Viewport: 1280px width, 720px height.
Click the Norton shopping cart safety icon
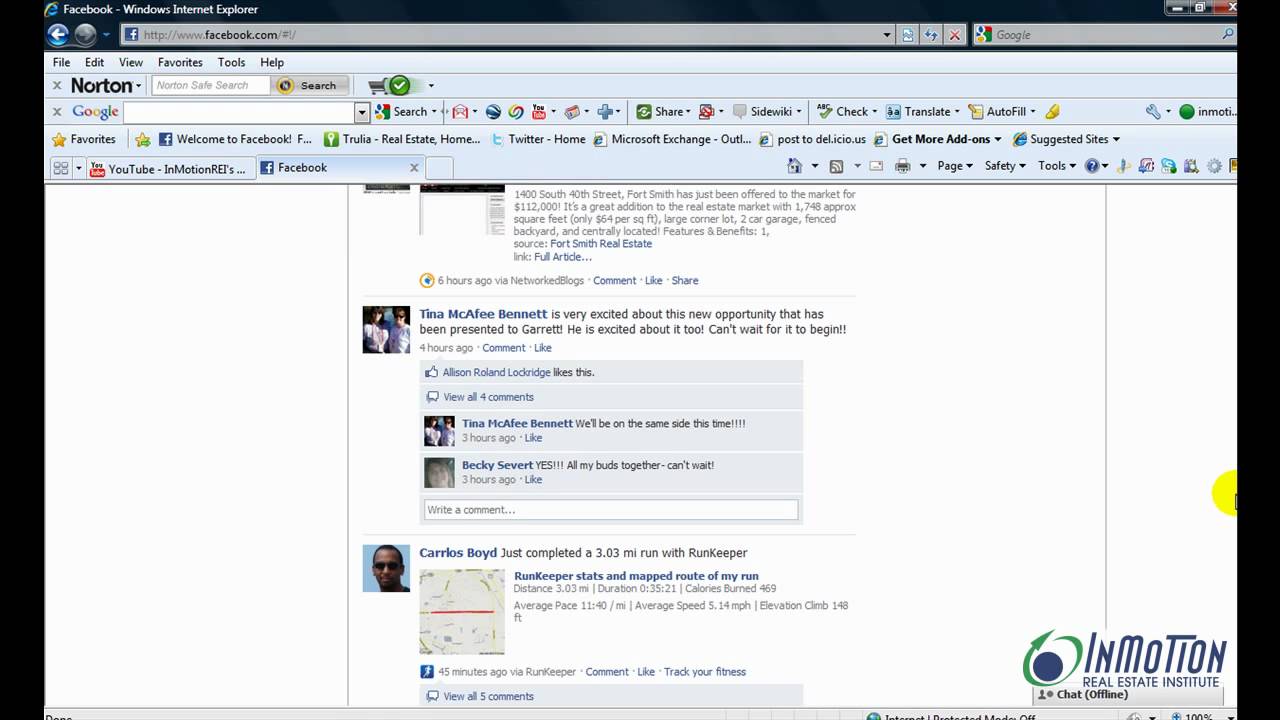[x=390, y=86]
